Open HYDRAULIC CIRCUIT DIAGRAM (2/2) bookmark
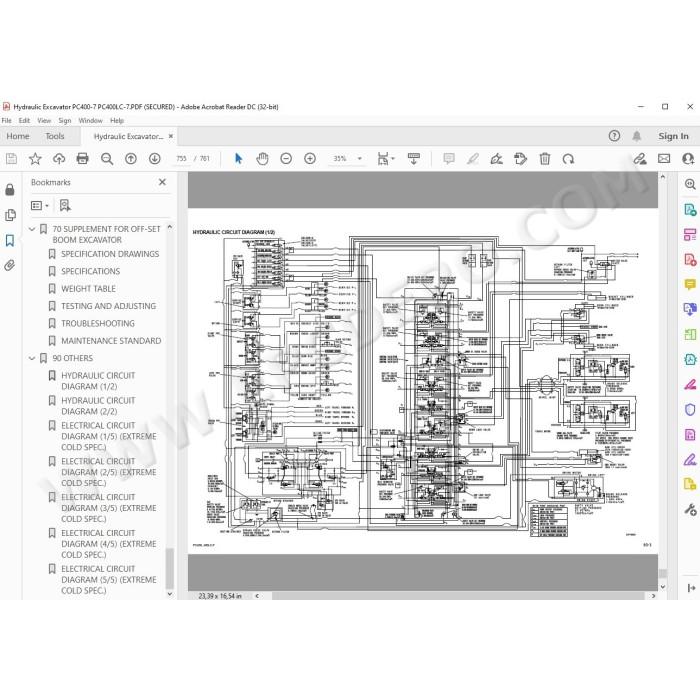 click(x=98, y=406)
